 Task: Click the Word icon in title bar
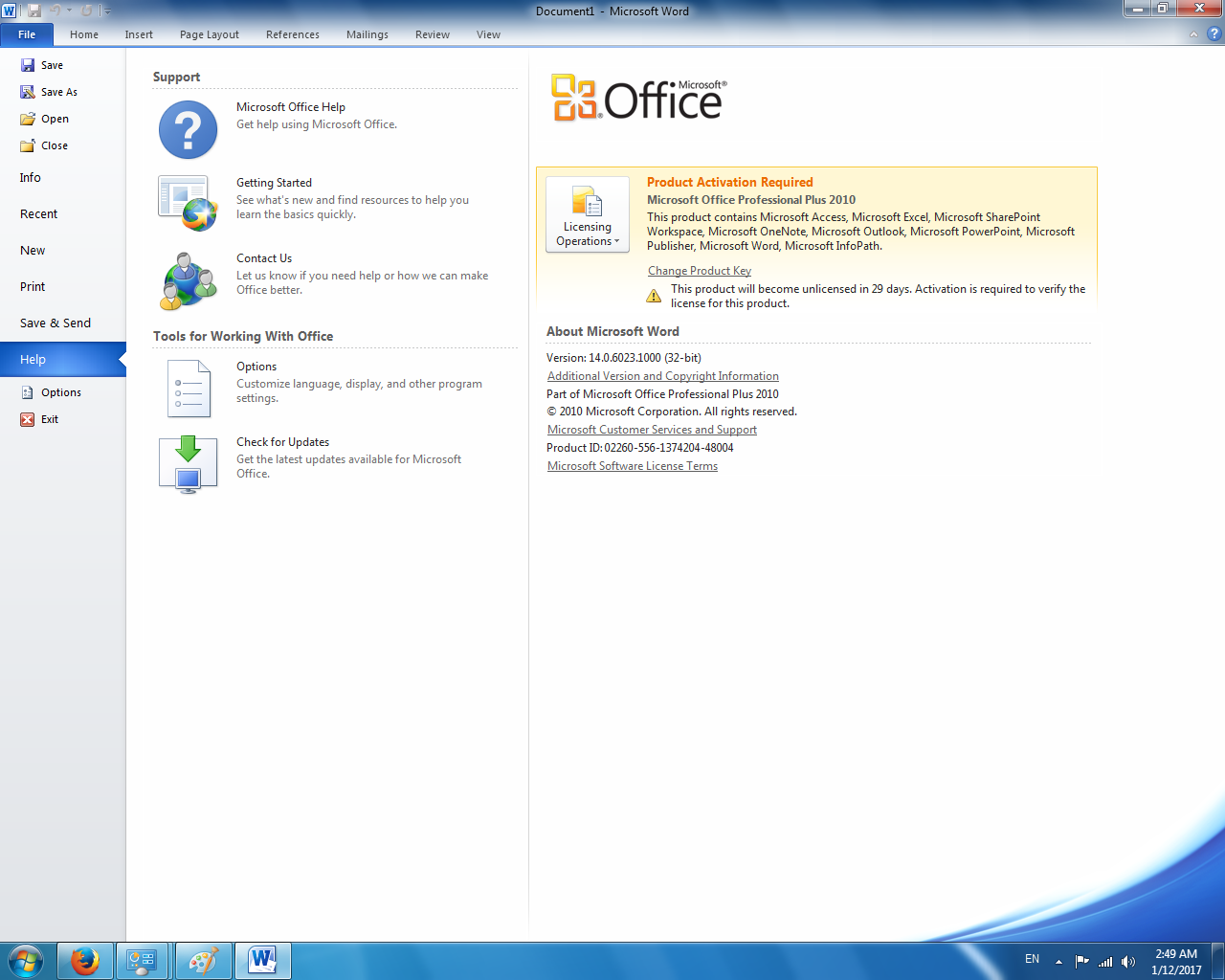pyautogui.click(x=10, y=11)
